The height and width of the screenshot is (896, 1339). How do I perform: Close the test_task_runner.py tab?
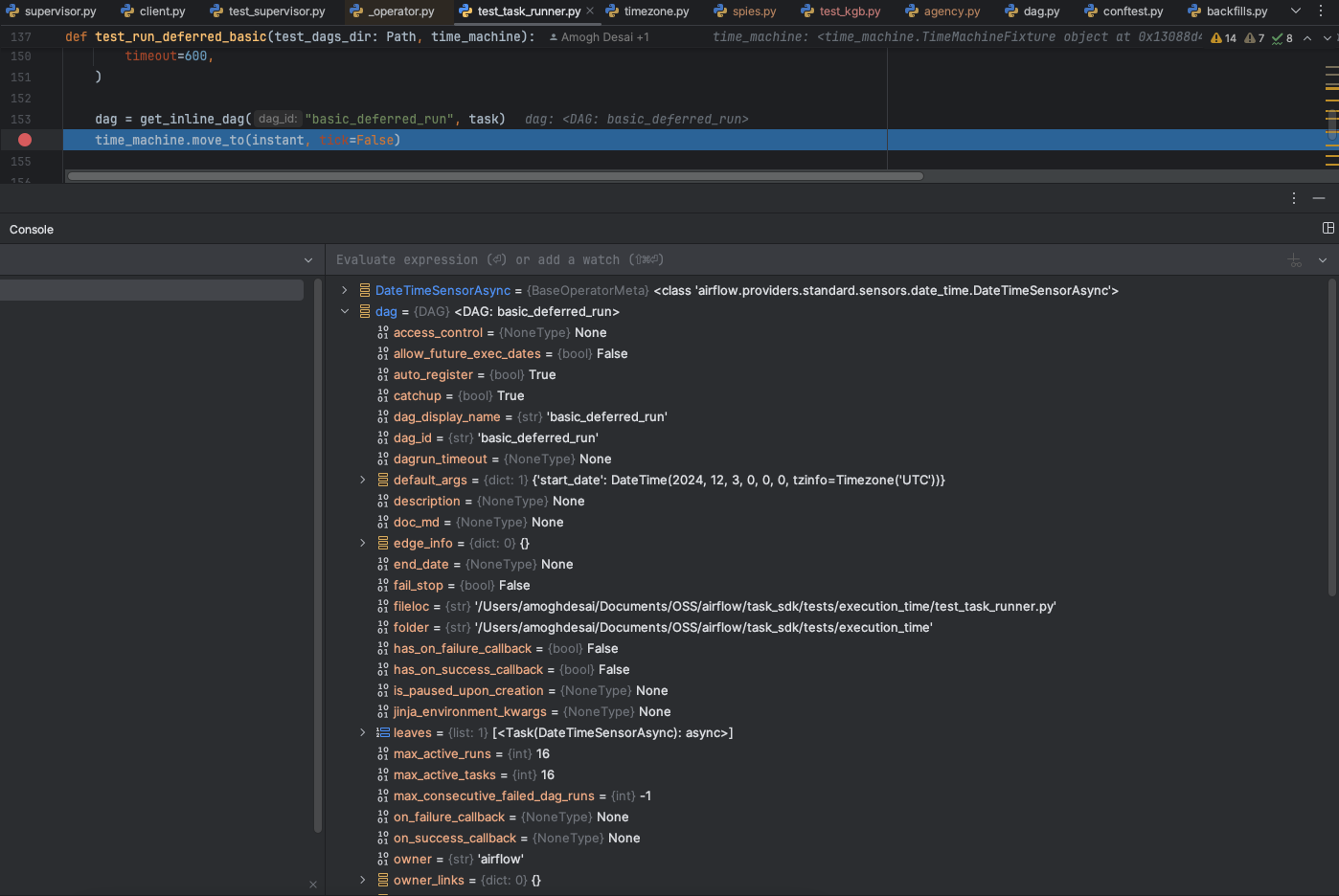point(590,11)
